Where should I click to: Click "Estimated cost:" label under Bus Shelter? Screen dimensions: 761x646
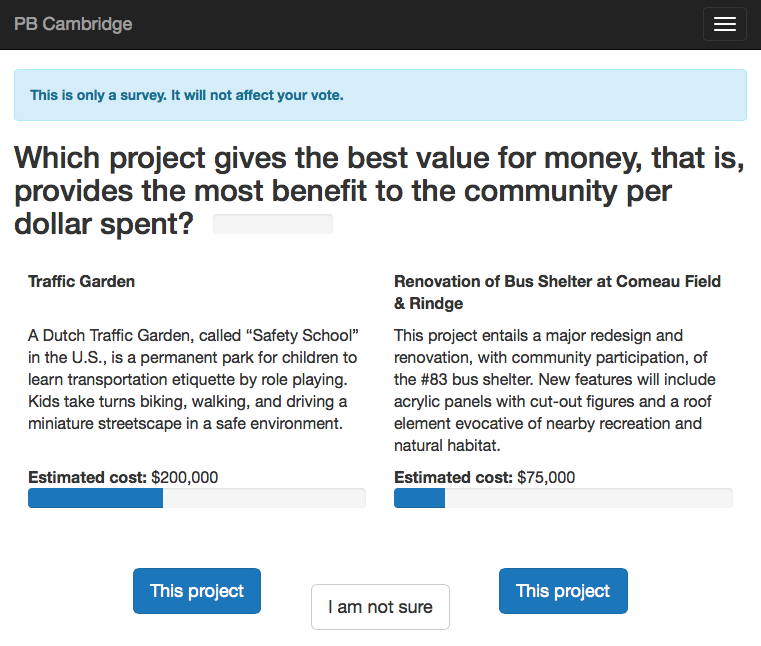pos(454,478)
